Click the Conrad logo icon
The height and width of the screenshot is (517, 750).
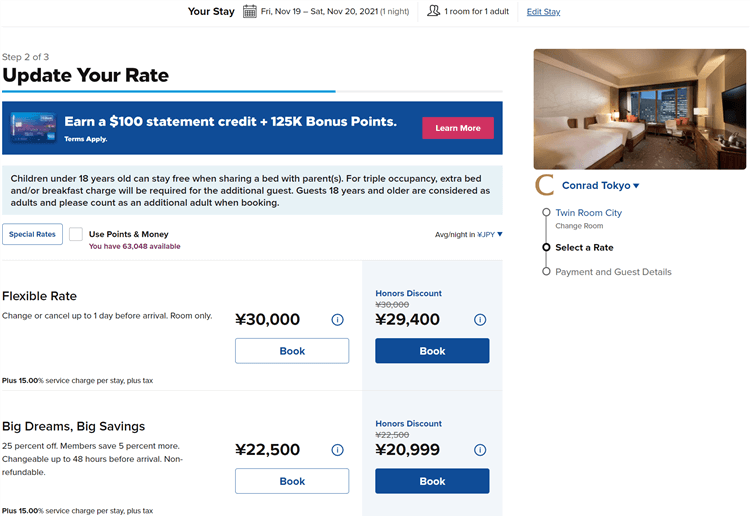545,185
